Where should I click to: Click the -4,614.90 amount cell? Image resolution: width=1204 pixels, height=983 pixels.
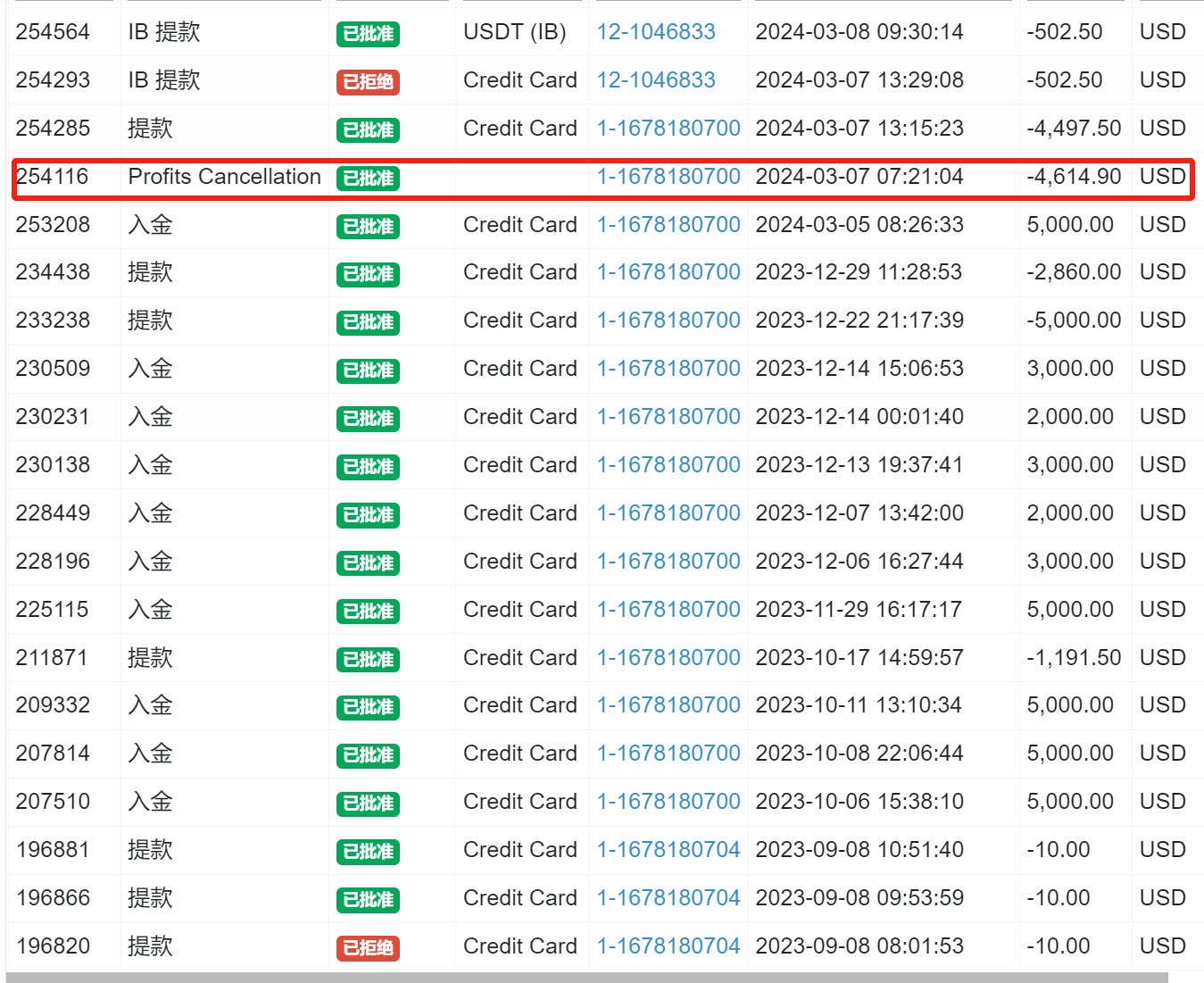[x=1074, y=177]
